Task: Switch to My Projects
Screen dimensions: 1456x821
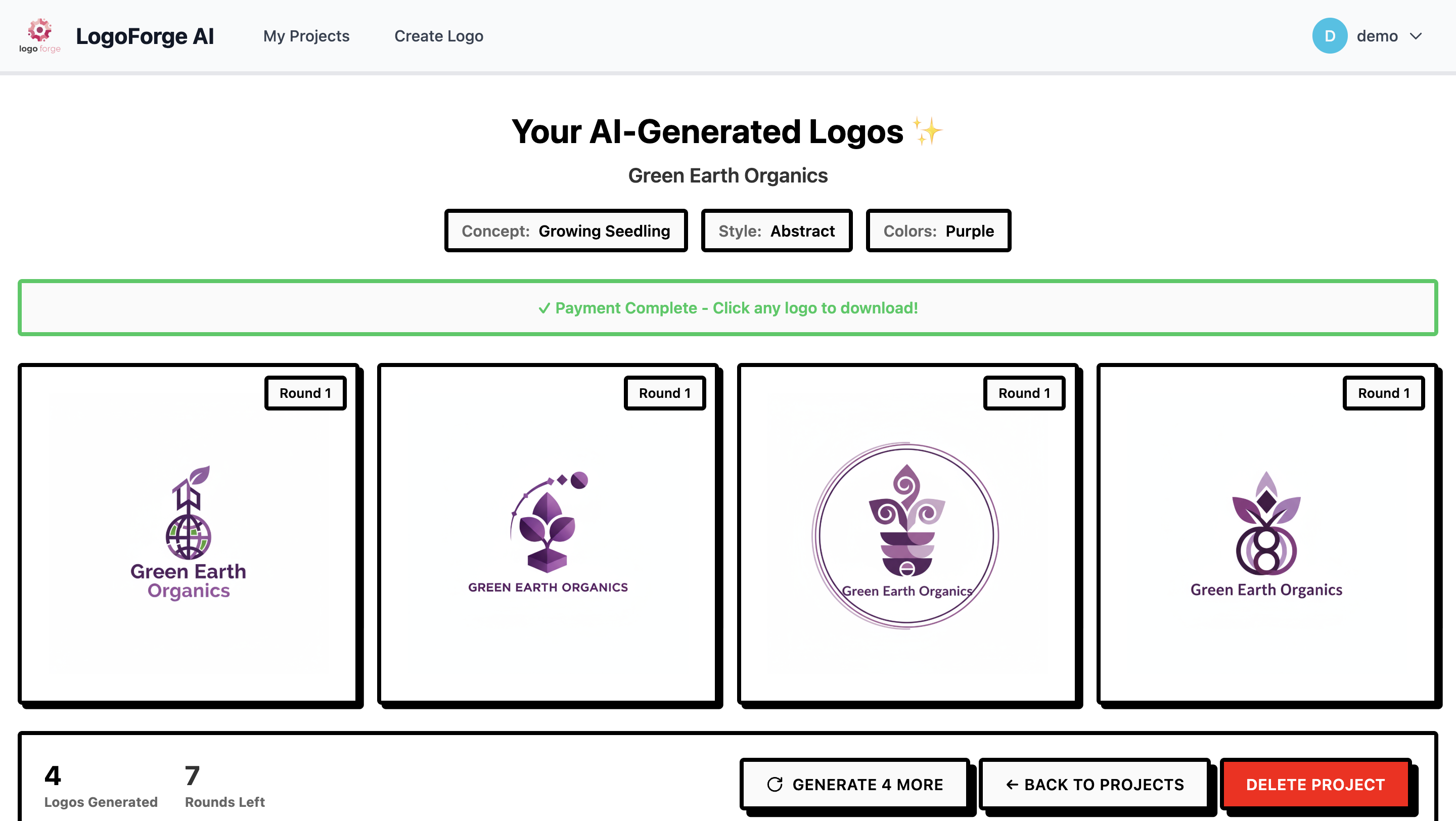Action: coord(306,35)
